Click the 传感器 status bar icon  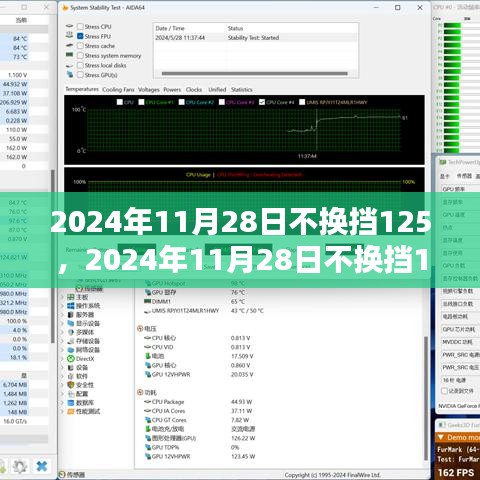point(62,474)
